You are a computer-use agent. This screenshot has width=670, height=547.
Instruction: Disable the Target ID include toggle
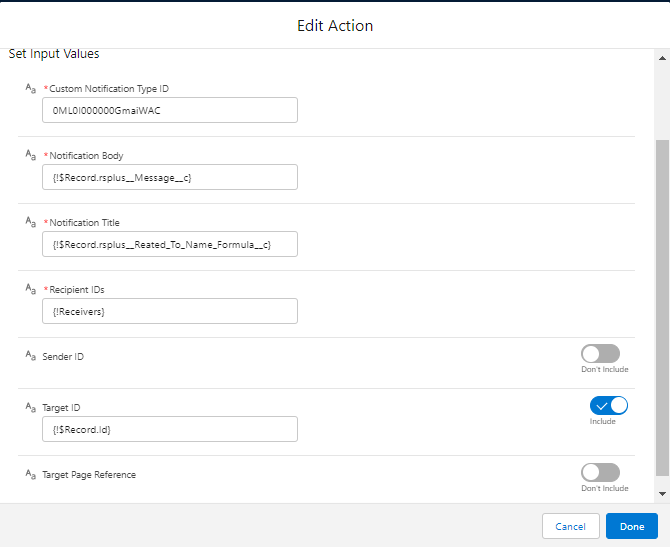[x=608, y=405]
